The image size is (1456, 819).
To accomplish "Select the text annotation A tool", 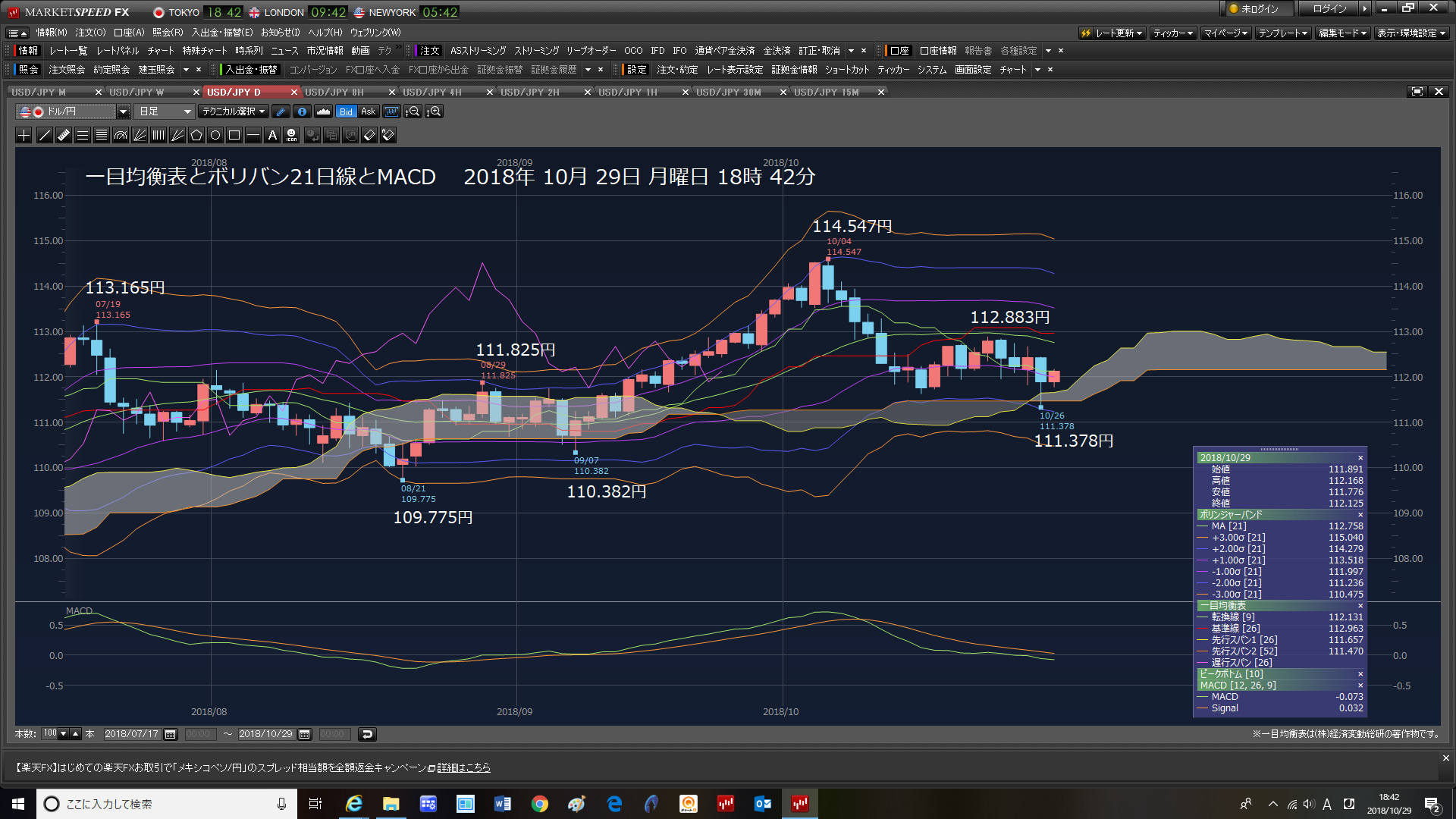I will click(272, 135).
